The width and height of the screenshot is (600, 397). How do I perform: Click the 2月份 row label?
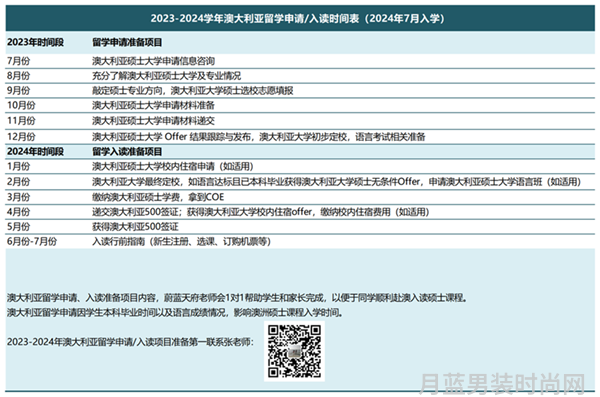pyautogui.click(x=18, y=181)
